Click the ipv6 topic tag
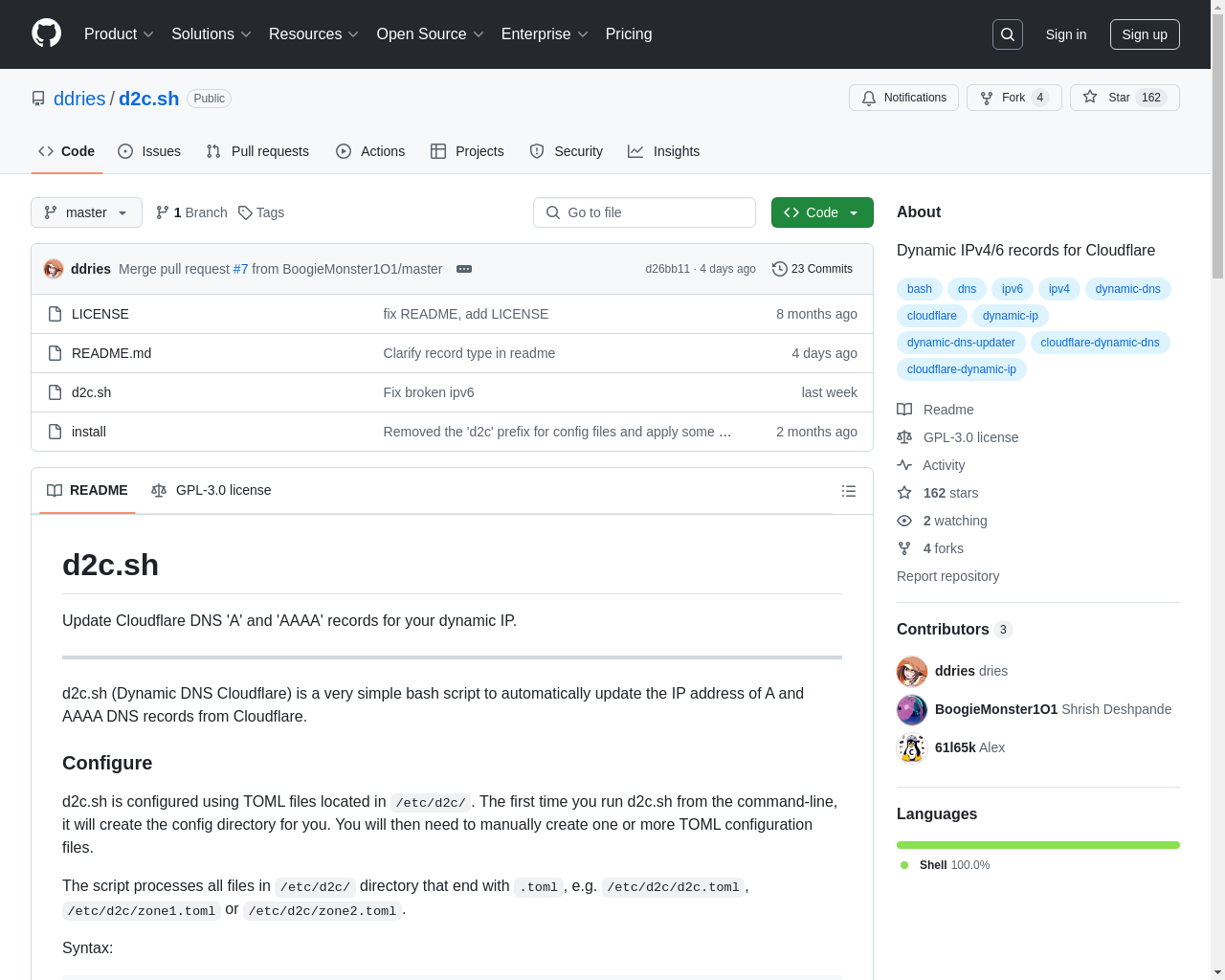The width and height of the screenshot is (1225, 980). pyautogui.click(x=1013, y=289)
